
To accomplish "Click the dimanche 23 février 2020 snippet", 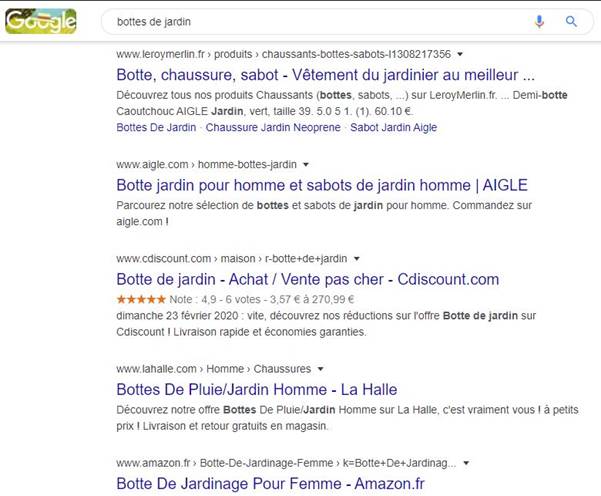I will [x=326, y=324].
